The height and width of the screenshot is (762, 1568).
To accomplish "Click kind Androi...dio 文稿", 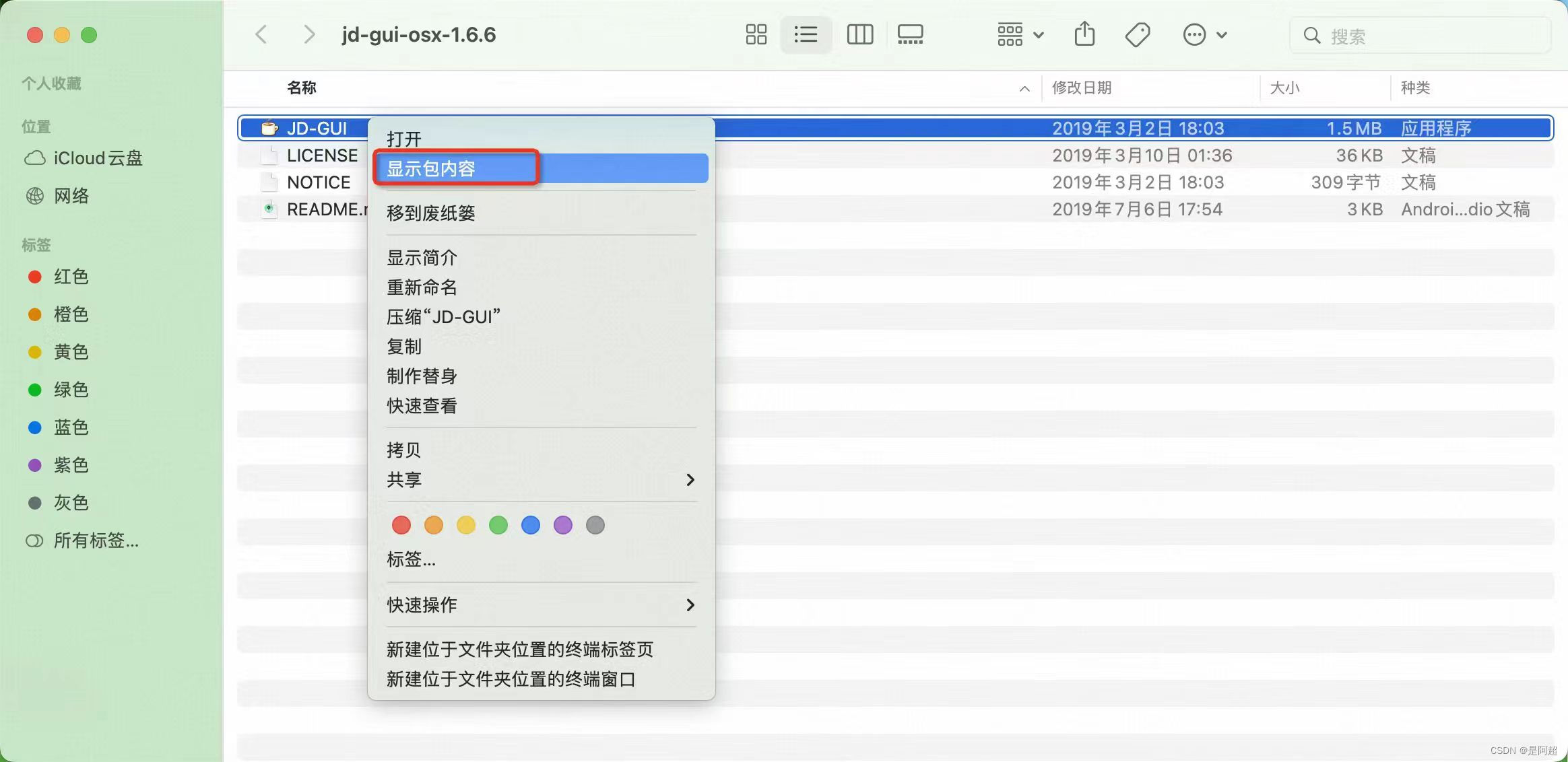I will tap(1466, 209).
